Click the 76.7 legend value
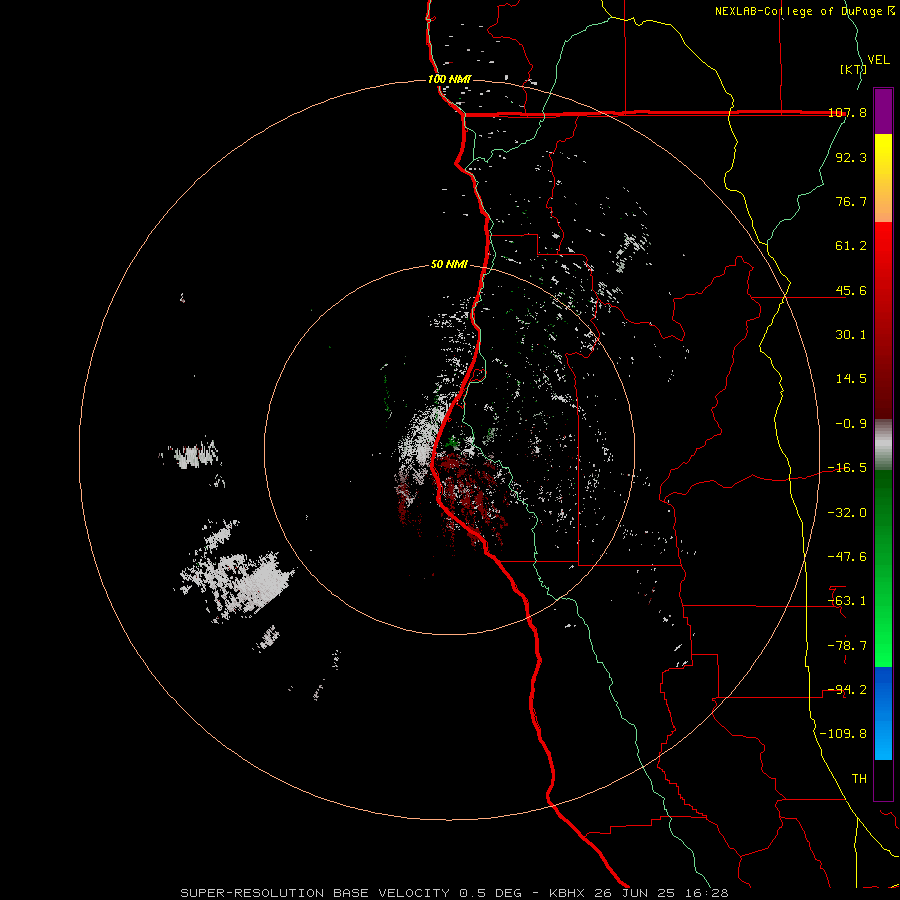Viewport: 900px width, 900px height. point(851,201)
